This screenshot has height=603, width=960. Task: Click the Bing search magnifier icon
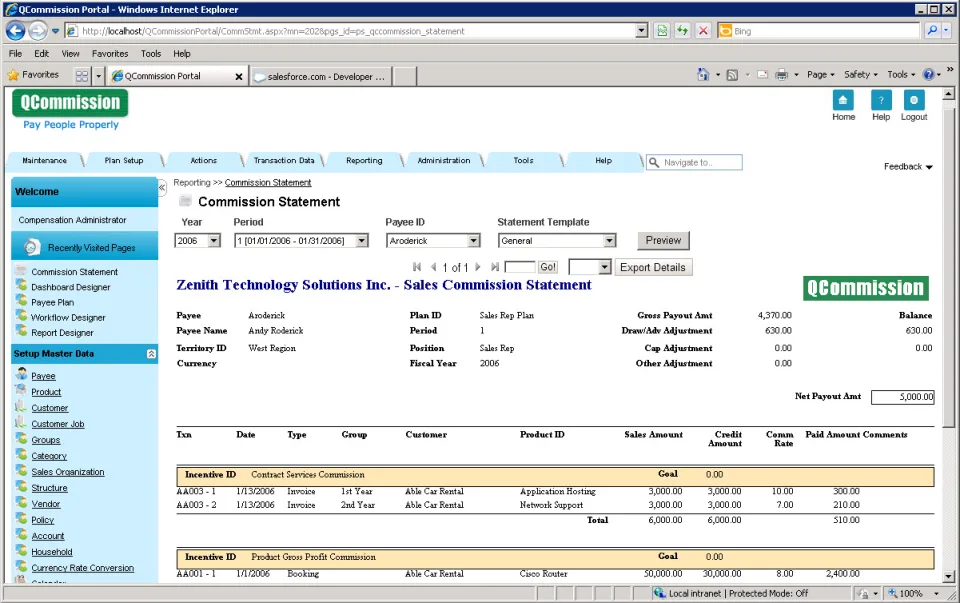click(x=932, y=30)
